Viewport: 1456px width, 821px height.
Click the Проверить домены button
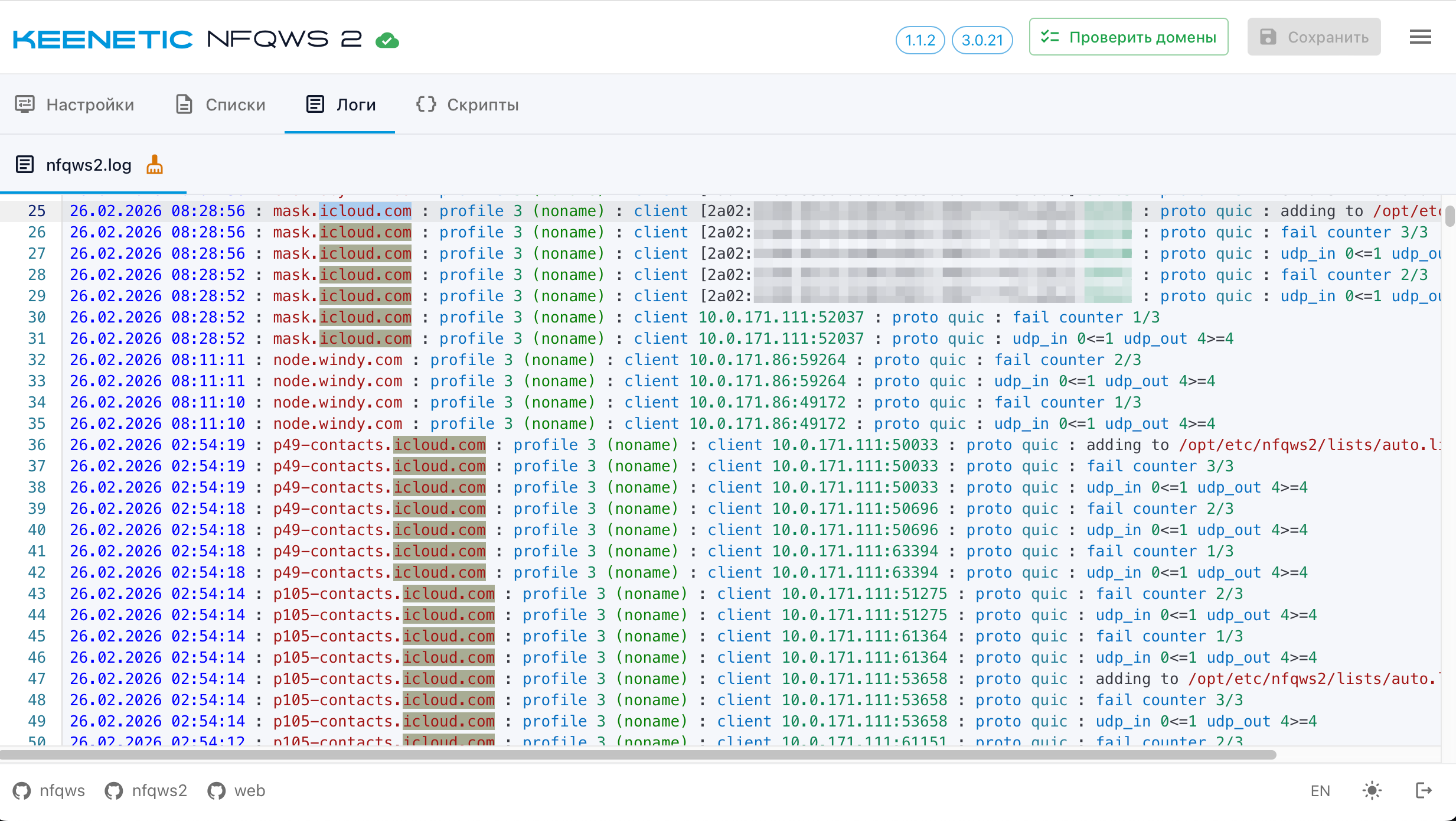[x=1129, y=37]
